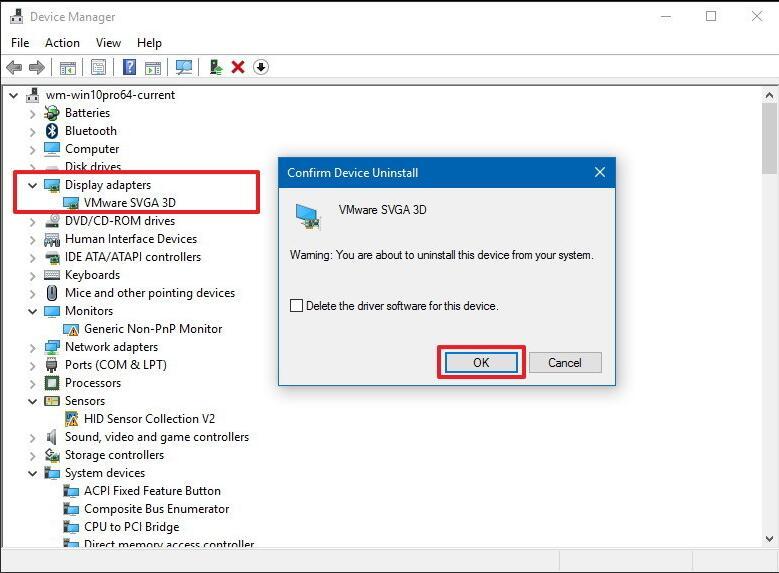This screenshot has width=779, height=573.
Task: Open the Properties toolbar icon
Action: pyautogui.click(x=98, y=67)
